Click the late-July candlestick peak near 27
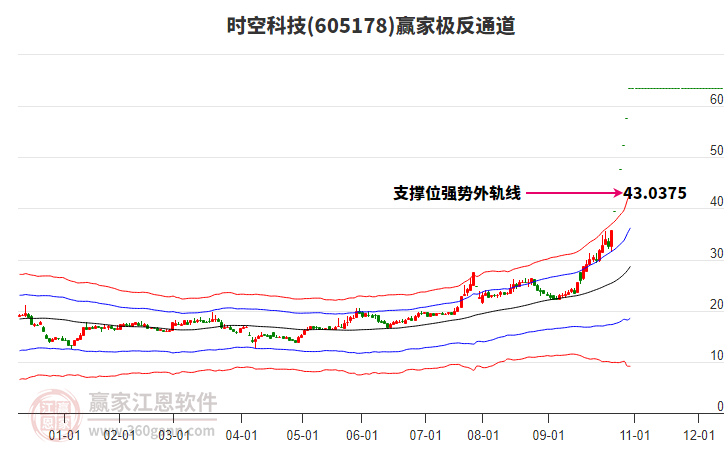 click(x=473, y=280)
